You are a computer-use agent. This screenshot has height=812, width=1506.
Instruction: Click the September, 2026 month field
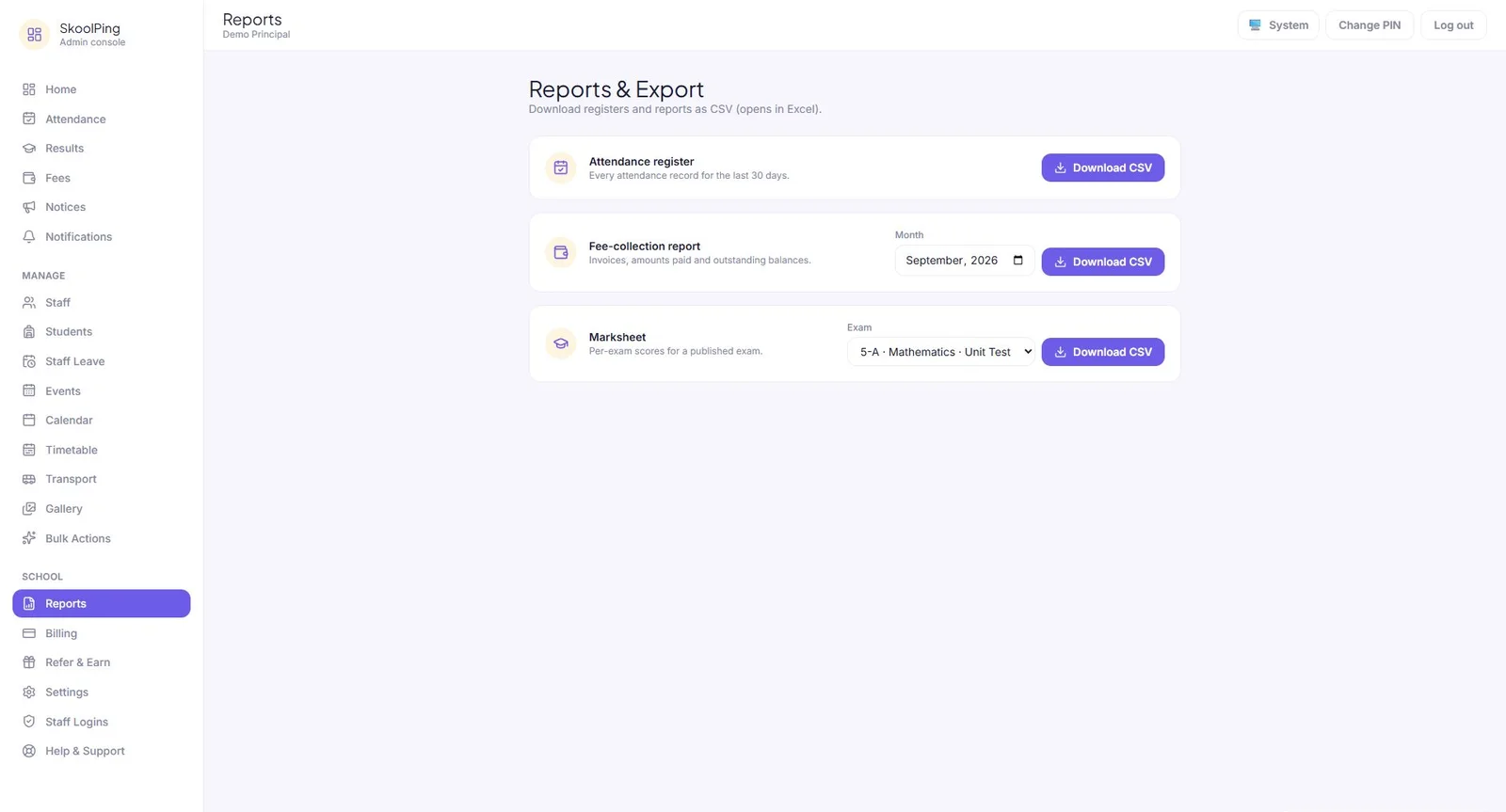[x=965, y=261]
